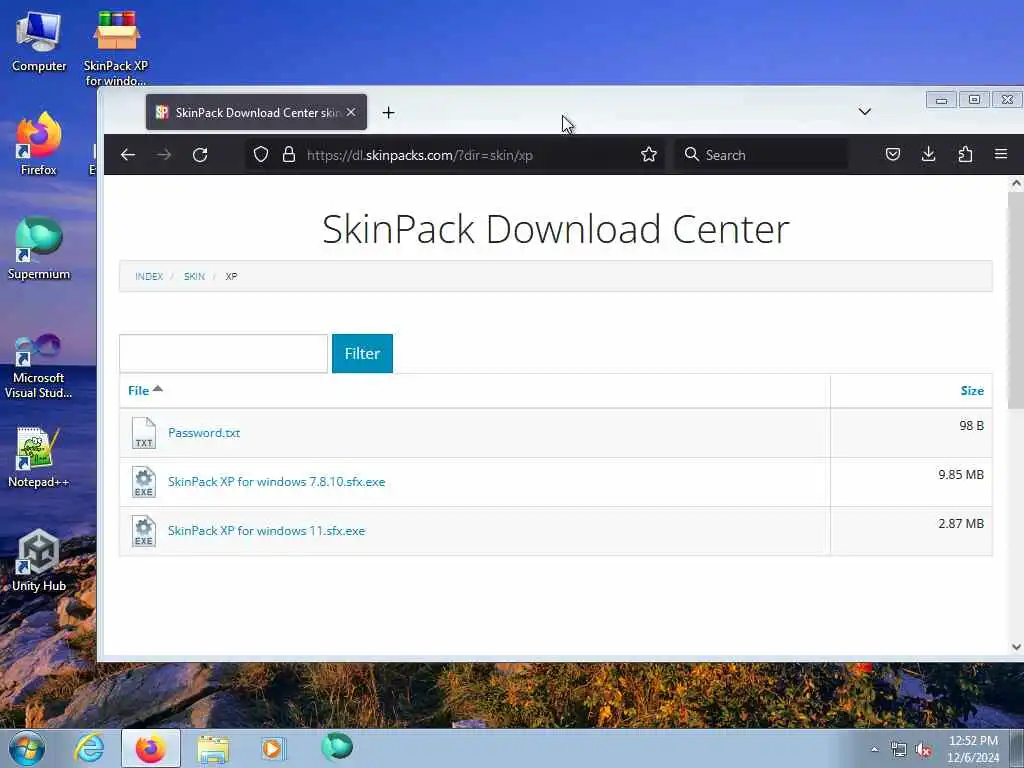
Task: Open the tracking protection shield icon
Action: (261, 155)
